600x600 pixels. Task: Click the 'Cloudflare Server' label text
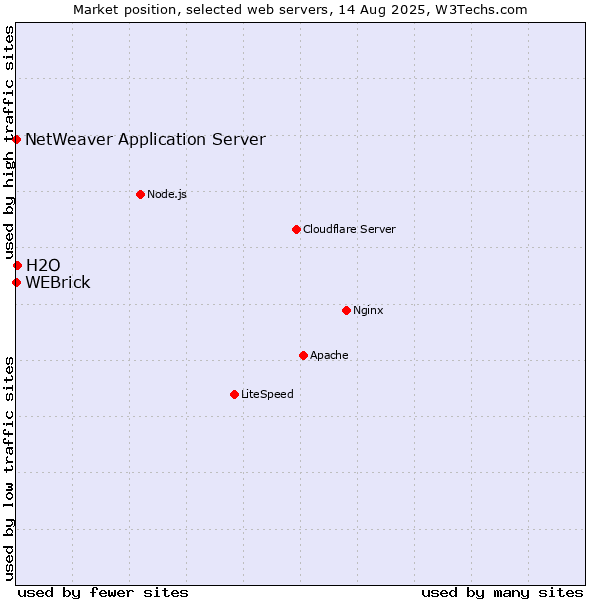[349, 229]
